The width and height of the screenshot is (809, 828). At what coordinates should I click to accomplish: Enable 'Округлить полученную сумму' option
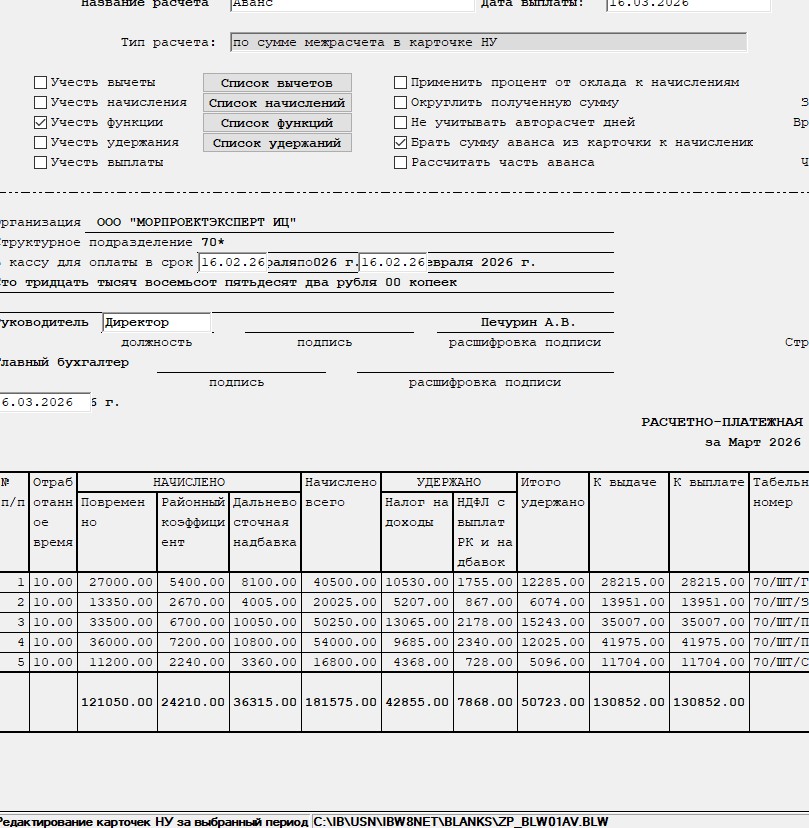(401, 103)
